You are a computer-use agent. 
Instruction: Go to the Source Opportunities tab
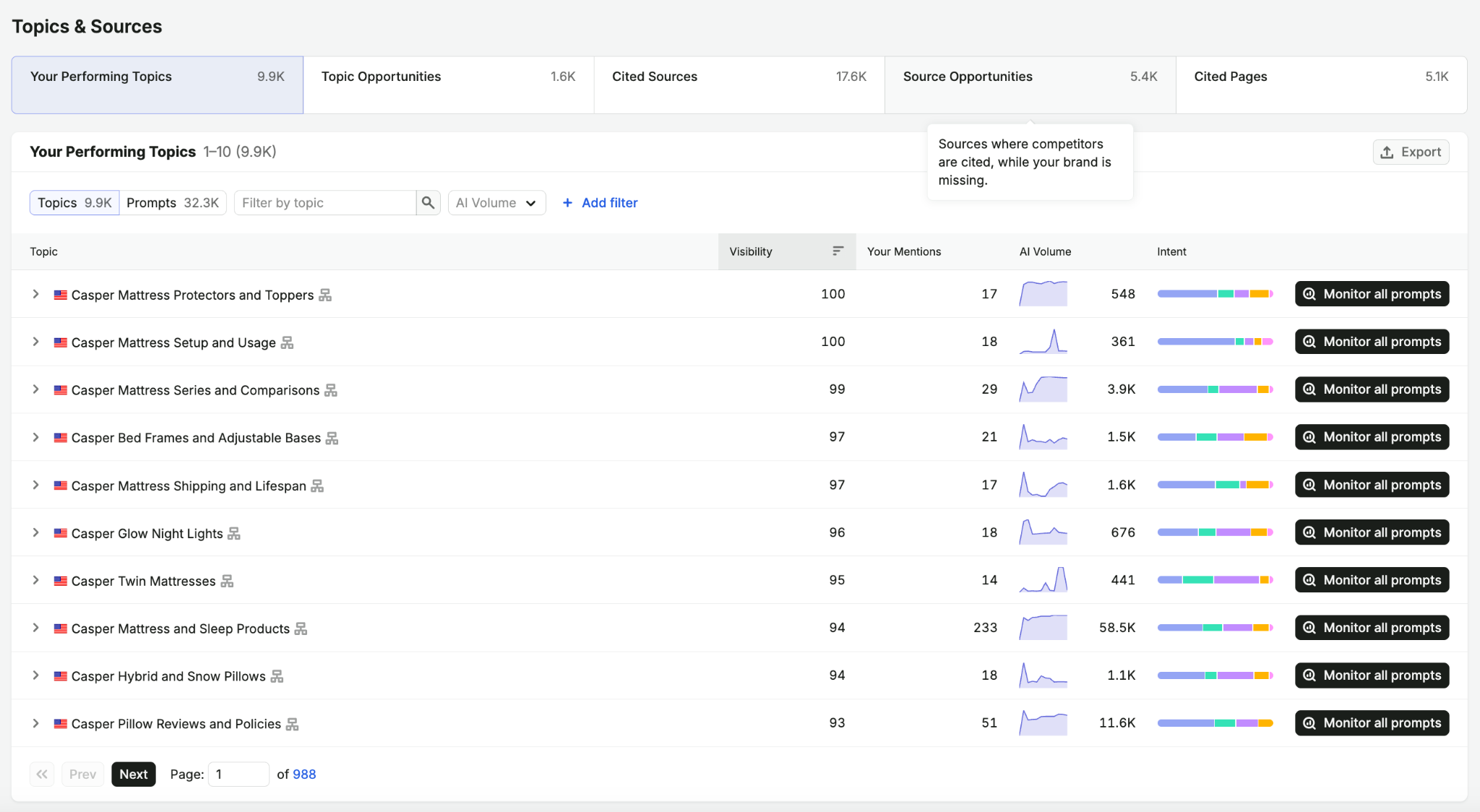click(x=1031, y=85)
